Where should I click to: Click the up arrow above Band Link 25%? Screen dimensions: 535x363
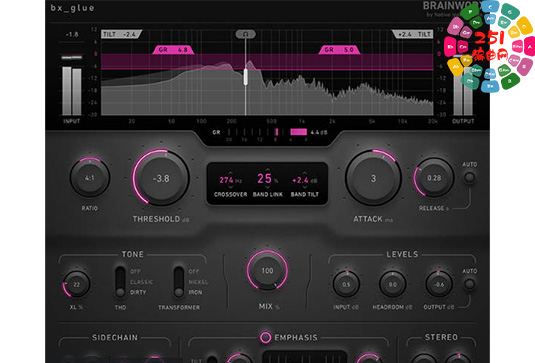point(267,169)
